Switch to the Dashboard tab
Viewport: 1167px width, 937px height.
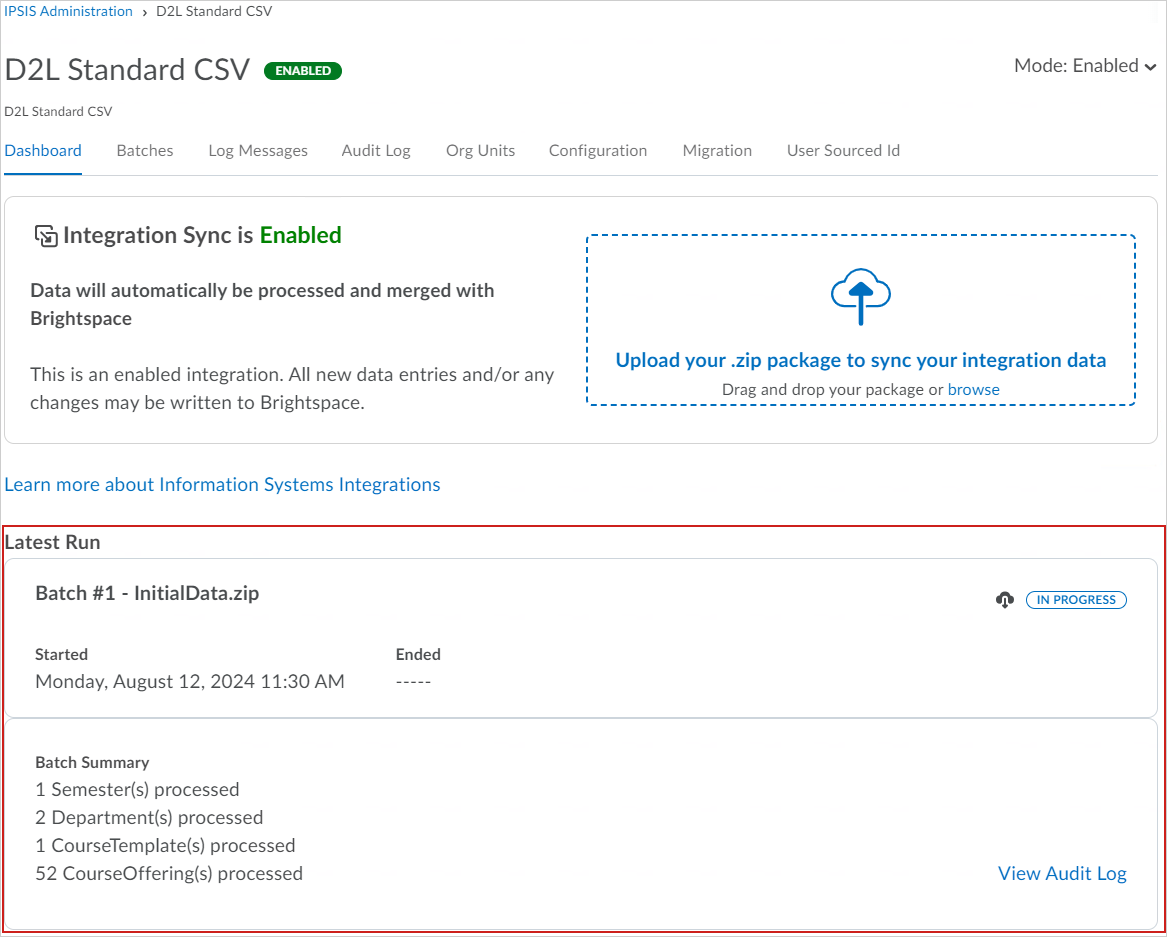pyautogui.click(x=43, y=150)
